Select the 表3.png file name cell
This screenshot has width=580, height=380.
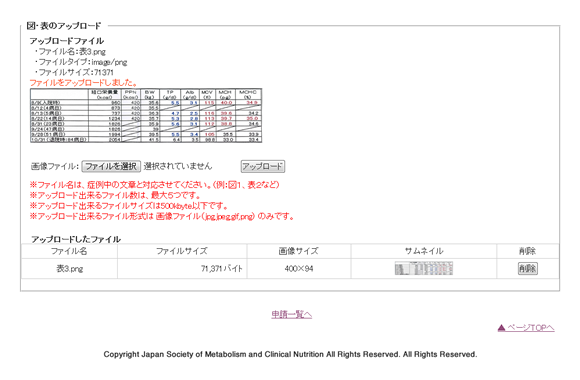coord(70,268)
